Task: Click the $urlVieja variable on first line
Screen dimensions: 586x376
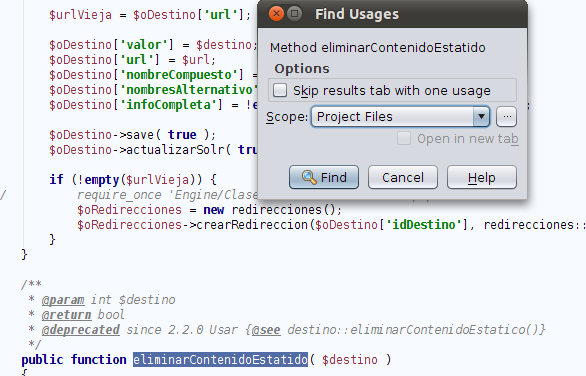Action: point(80,15)
